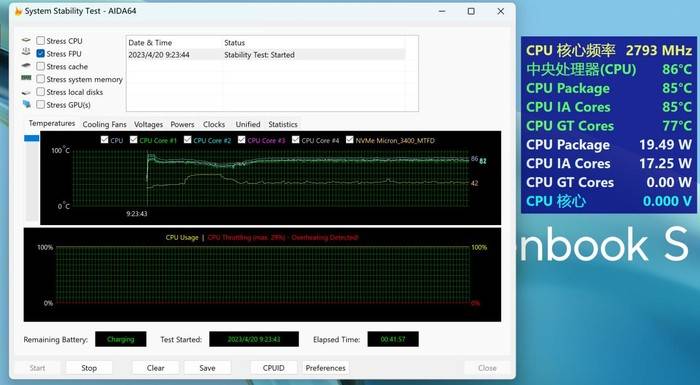Click the disk icon beside Stress local disks
700x385 pixels.
(26, 92)
